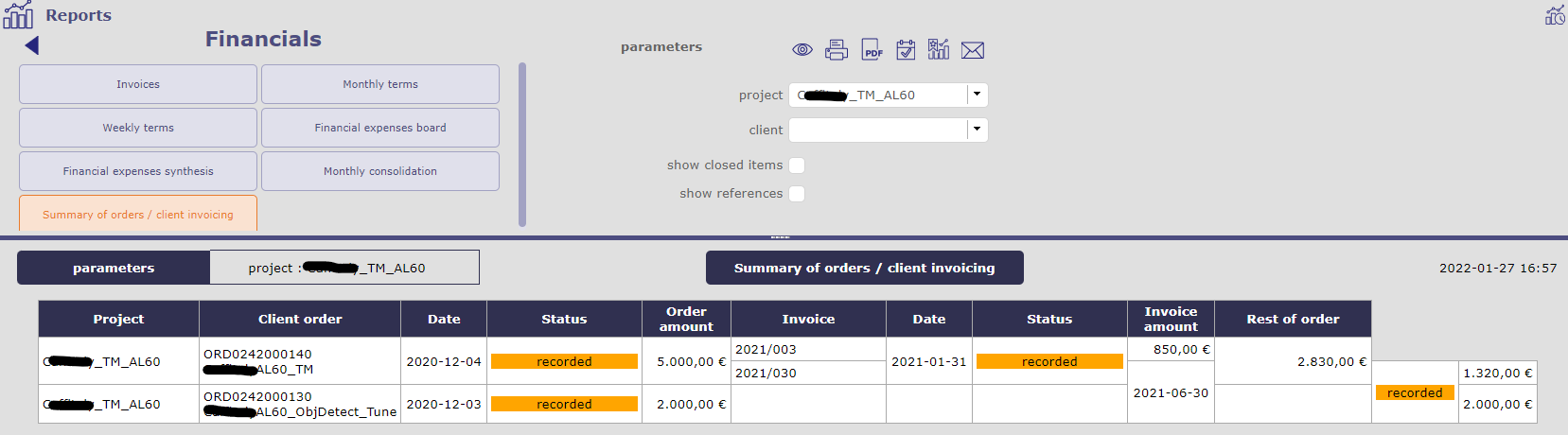
Task: Open the Weekly terms report
Action: tap(138, 128)
